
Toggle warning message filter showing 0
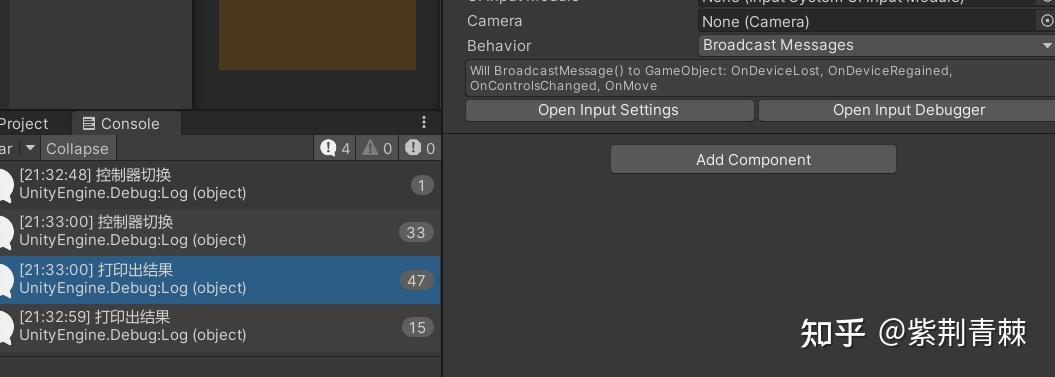377,148
